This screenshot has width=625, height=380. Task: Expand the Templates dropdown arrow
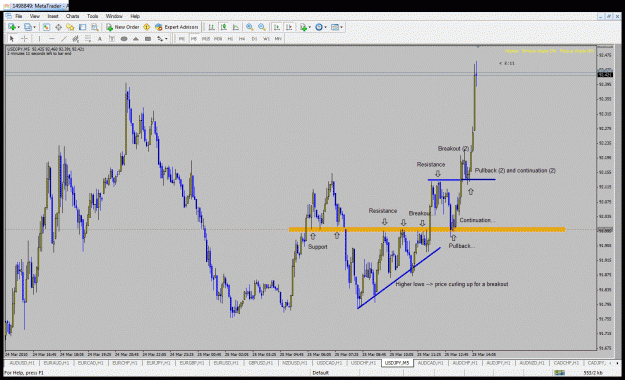coord(342,27)
